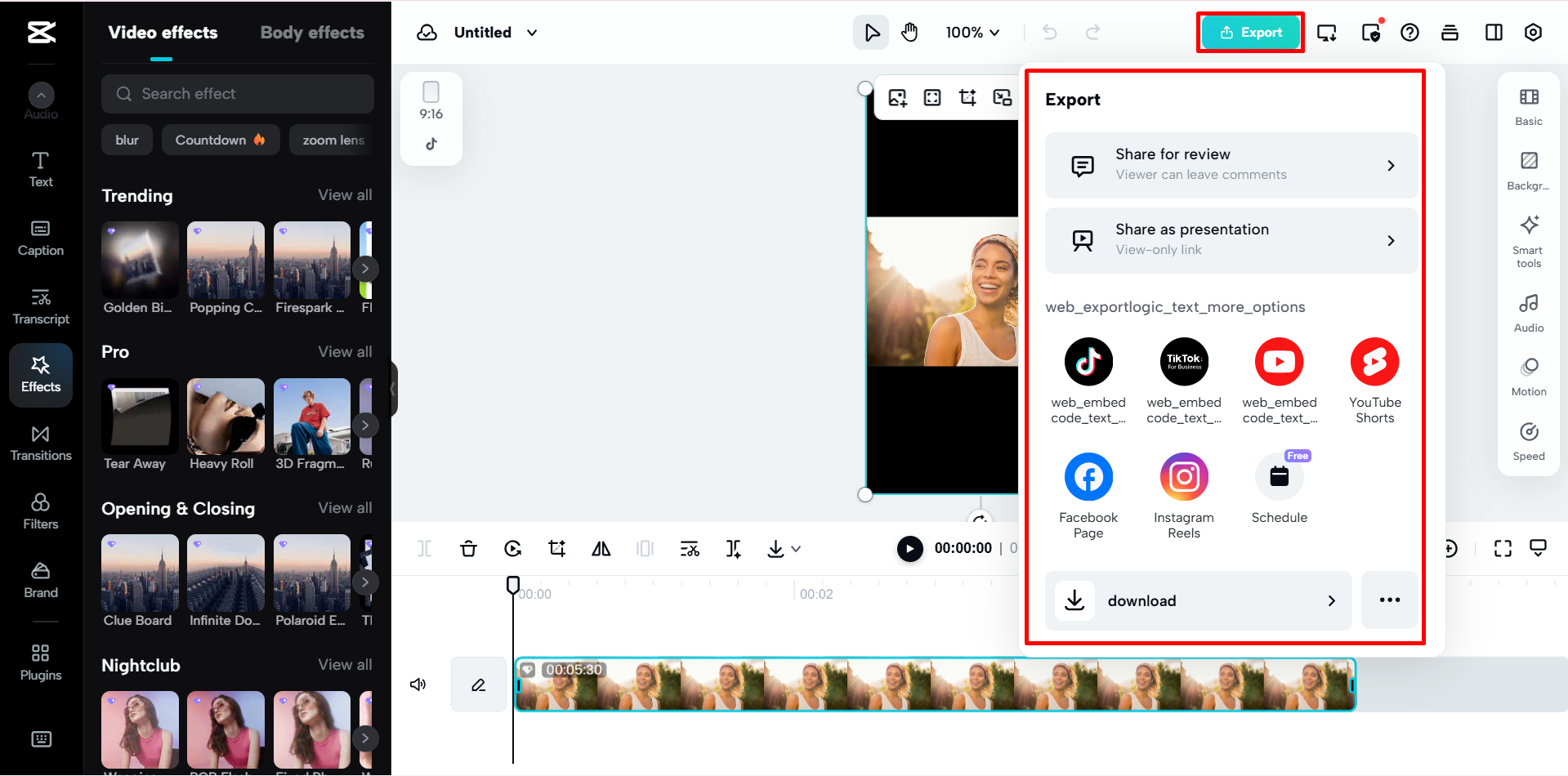The width and height of the screenshot is (1568, 776).
Task: Open the Transcript panel in the sidebar
Action: point(41,307)
